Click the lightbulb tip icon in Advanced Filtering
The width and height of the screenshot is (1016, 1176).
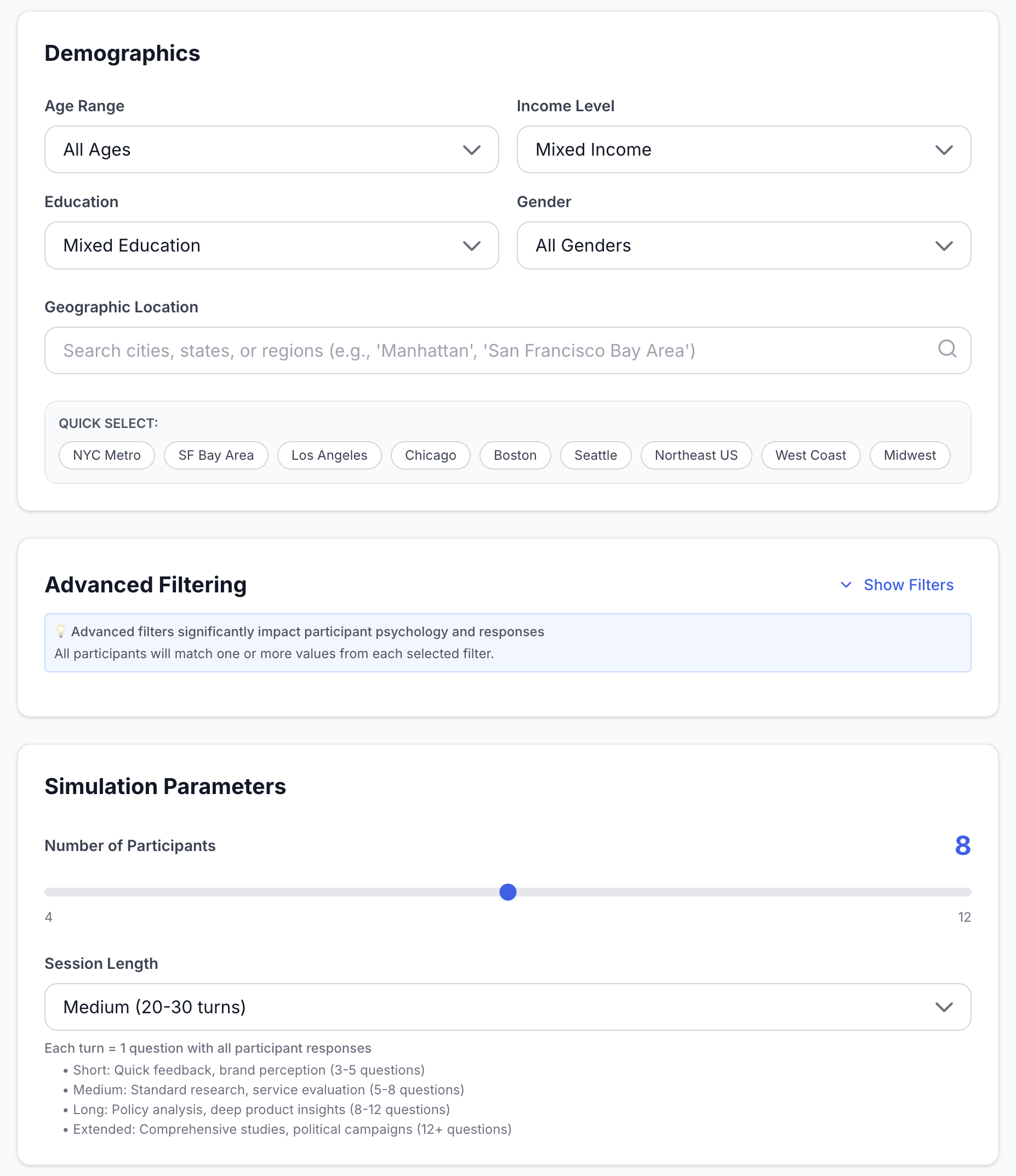(61, 632)
